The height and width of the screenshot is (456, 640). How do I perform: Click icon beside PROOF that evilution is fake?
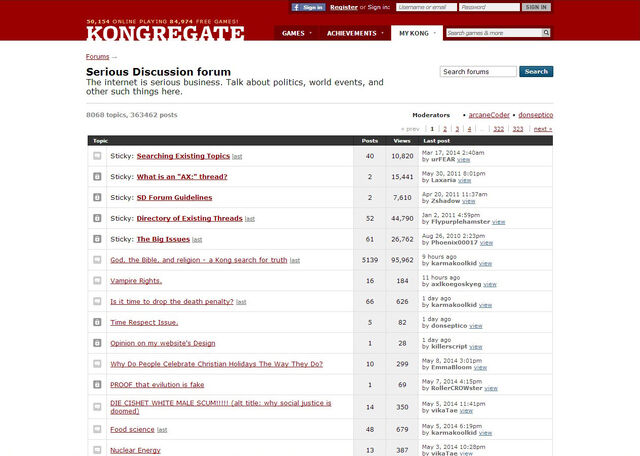click(x=97, y=385)
